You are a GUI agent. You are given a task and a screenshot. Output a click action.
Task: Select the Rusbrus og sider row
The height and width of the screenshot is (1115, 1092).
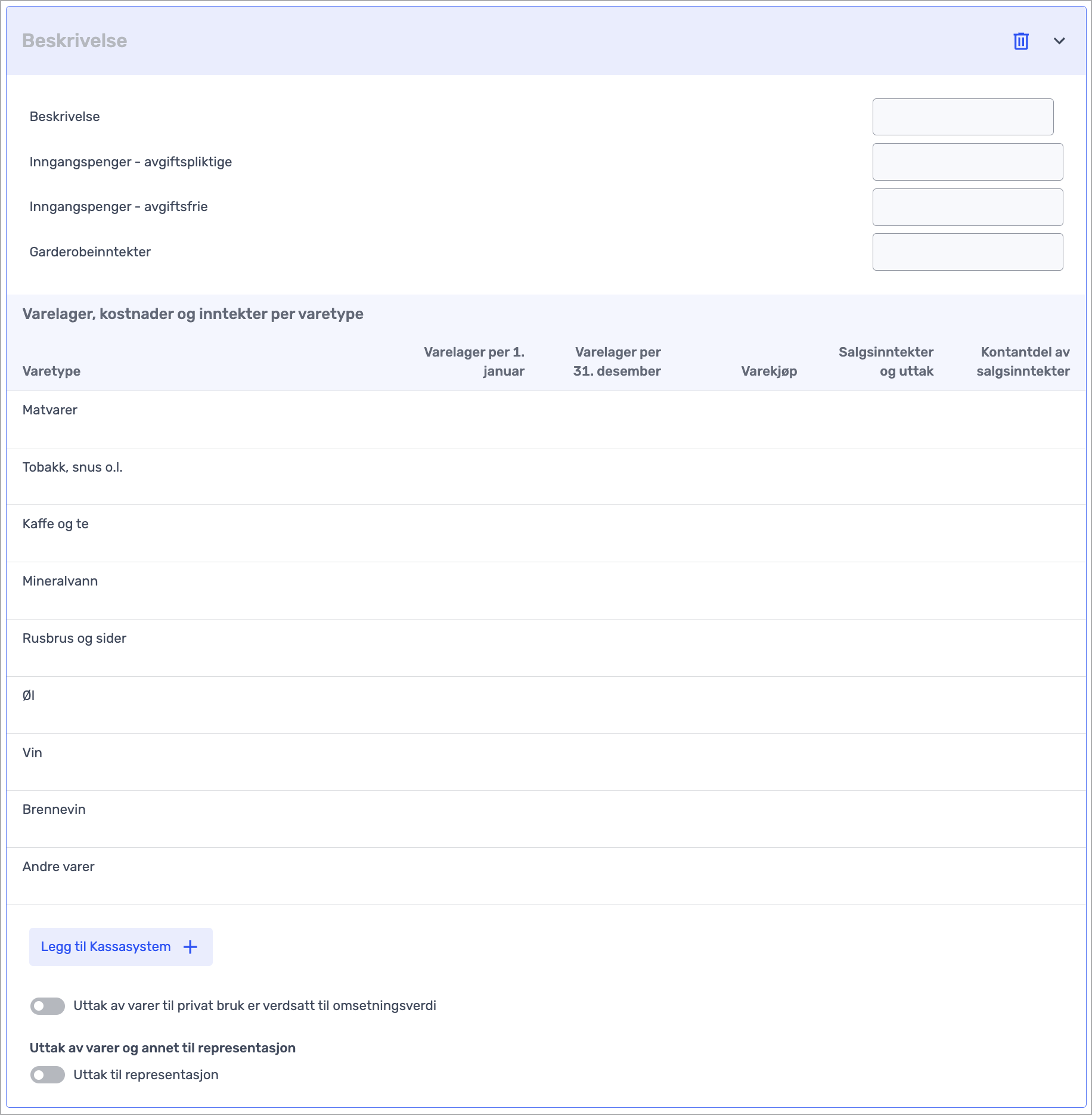tap(546, 648)
